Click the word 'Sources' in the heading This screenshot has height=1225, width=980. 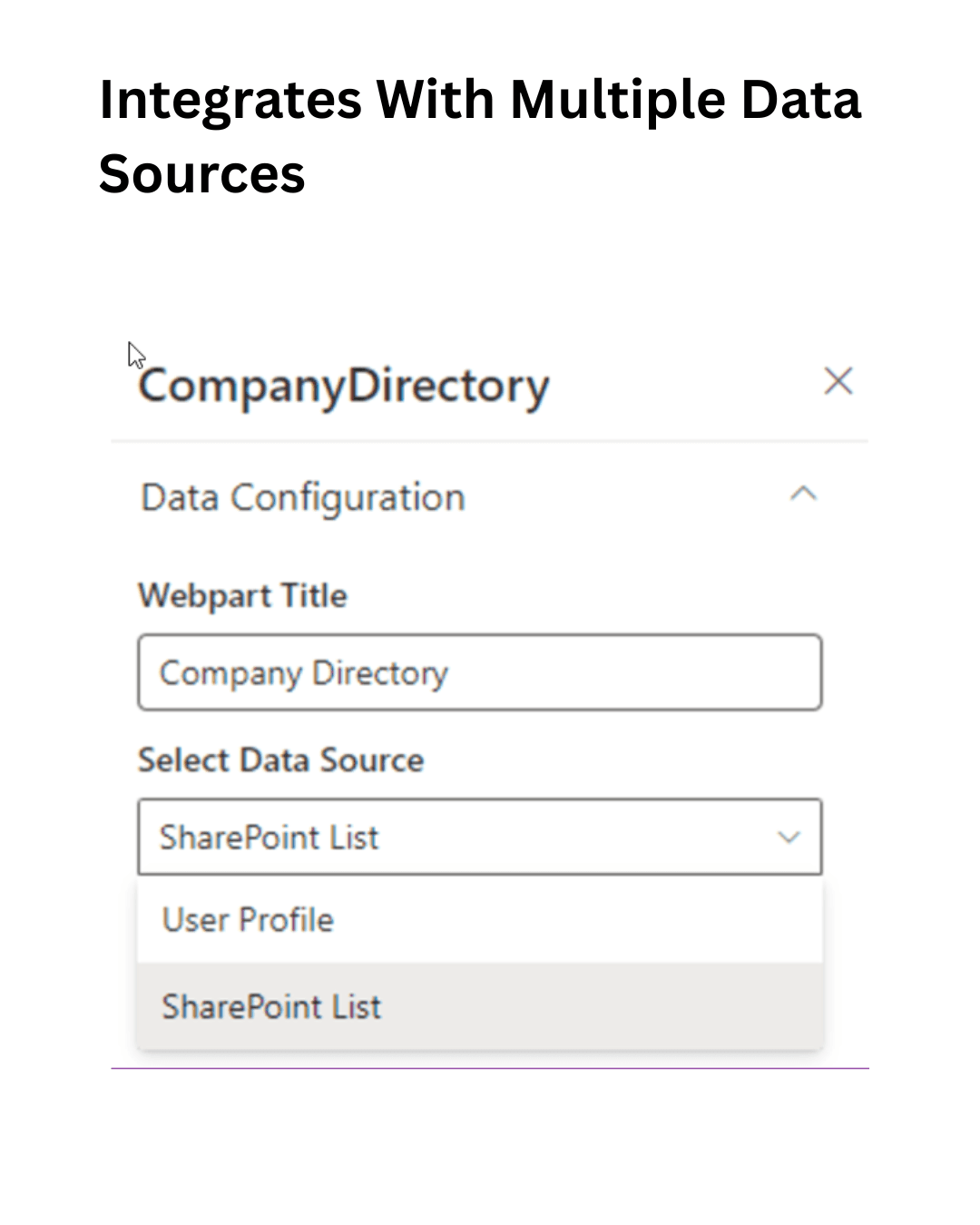(201, 174)
